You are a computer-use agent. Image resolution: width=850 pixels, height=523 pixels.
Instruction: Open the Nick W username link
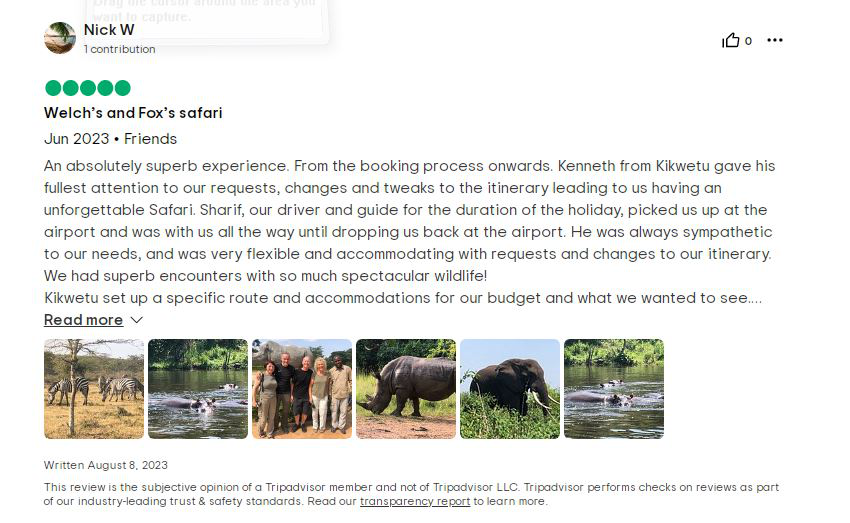click(x=109, y=30)
